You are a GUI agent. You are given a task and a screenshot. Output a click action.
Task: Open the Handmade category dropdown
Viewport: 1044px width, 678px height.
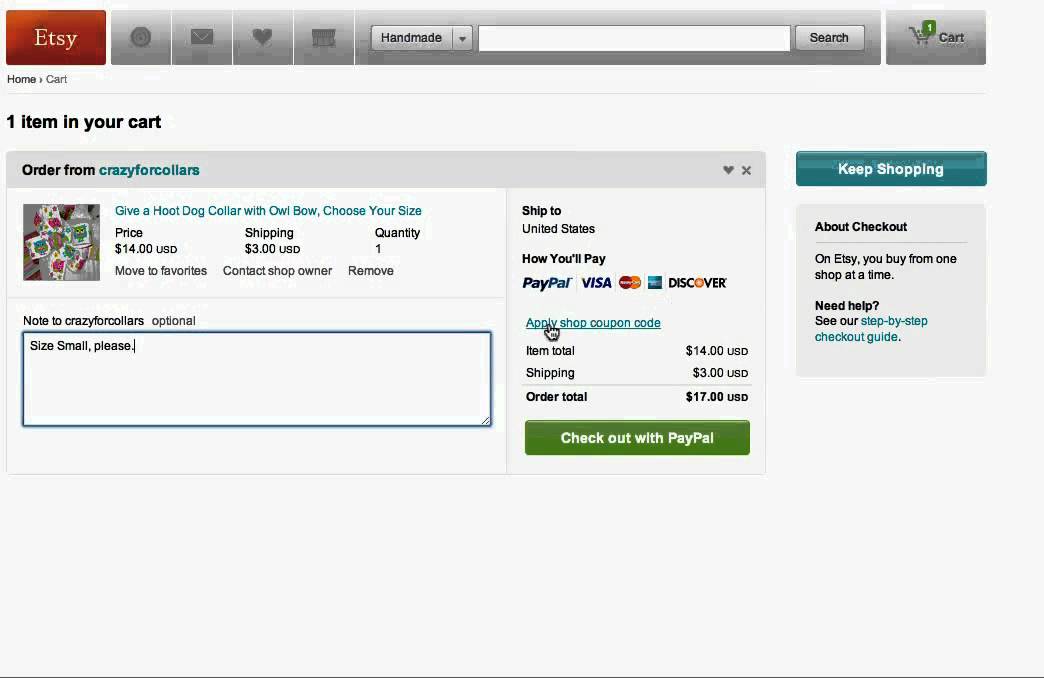point(421,38)
